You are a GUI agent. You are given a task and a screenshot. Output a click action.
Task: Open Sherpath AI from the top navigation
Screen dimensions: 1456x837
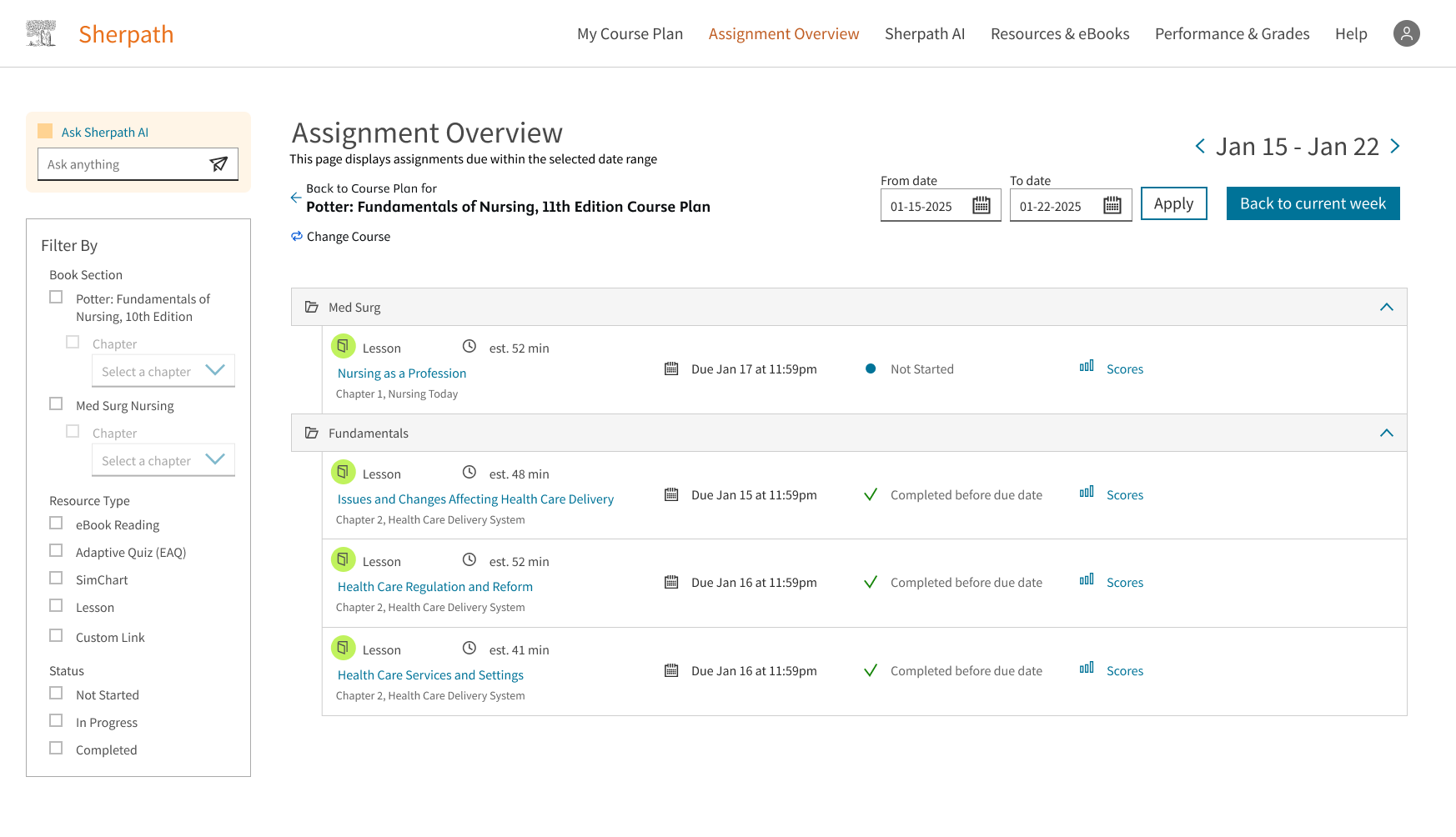(925, 33)
